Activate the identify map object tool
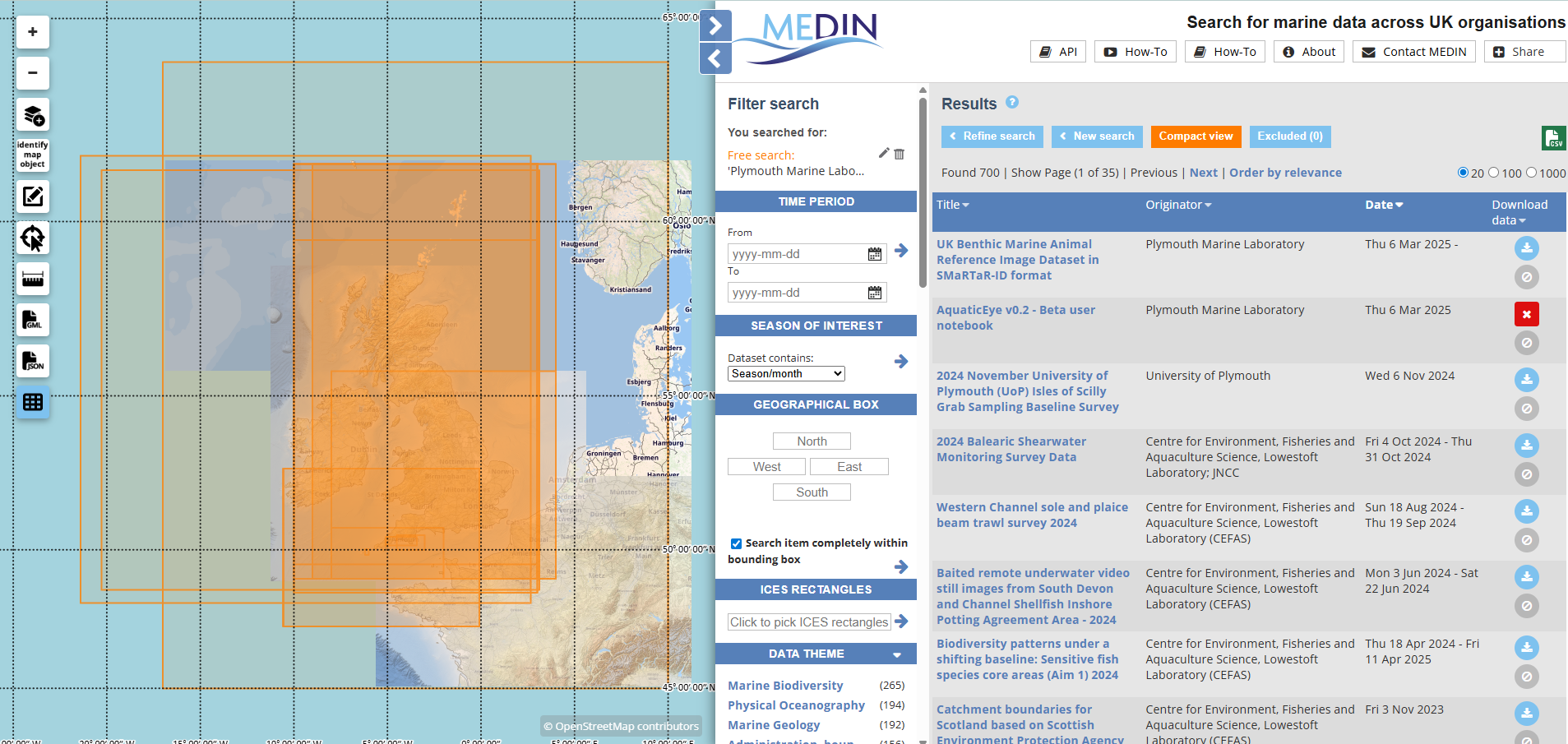 [x=33, y=155]
